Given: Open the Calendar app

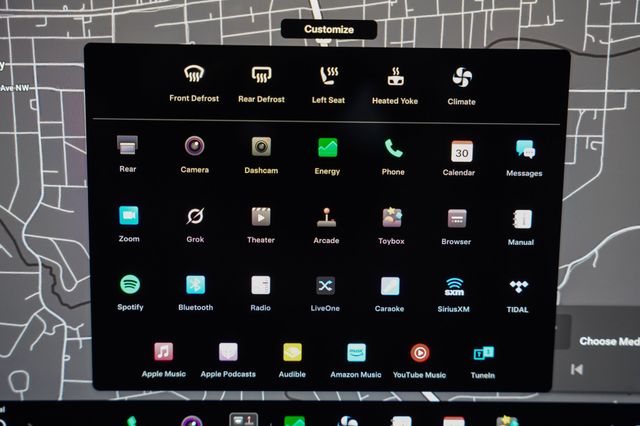Looking at the screenshot, I should coord(462,151).
